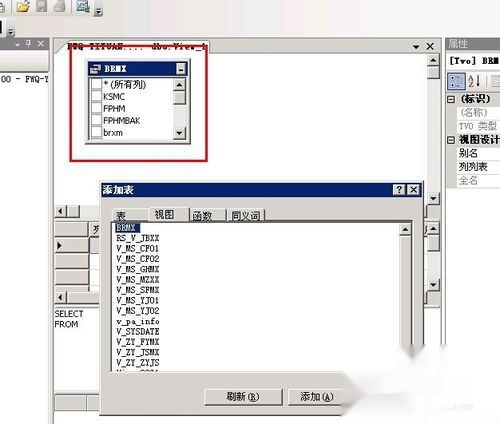This screenshot has width=500, height=424.
Task: Collapse the (标识) property group
Action: [x=451, y=99]
